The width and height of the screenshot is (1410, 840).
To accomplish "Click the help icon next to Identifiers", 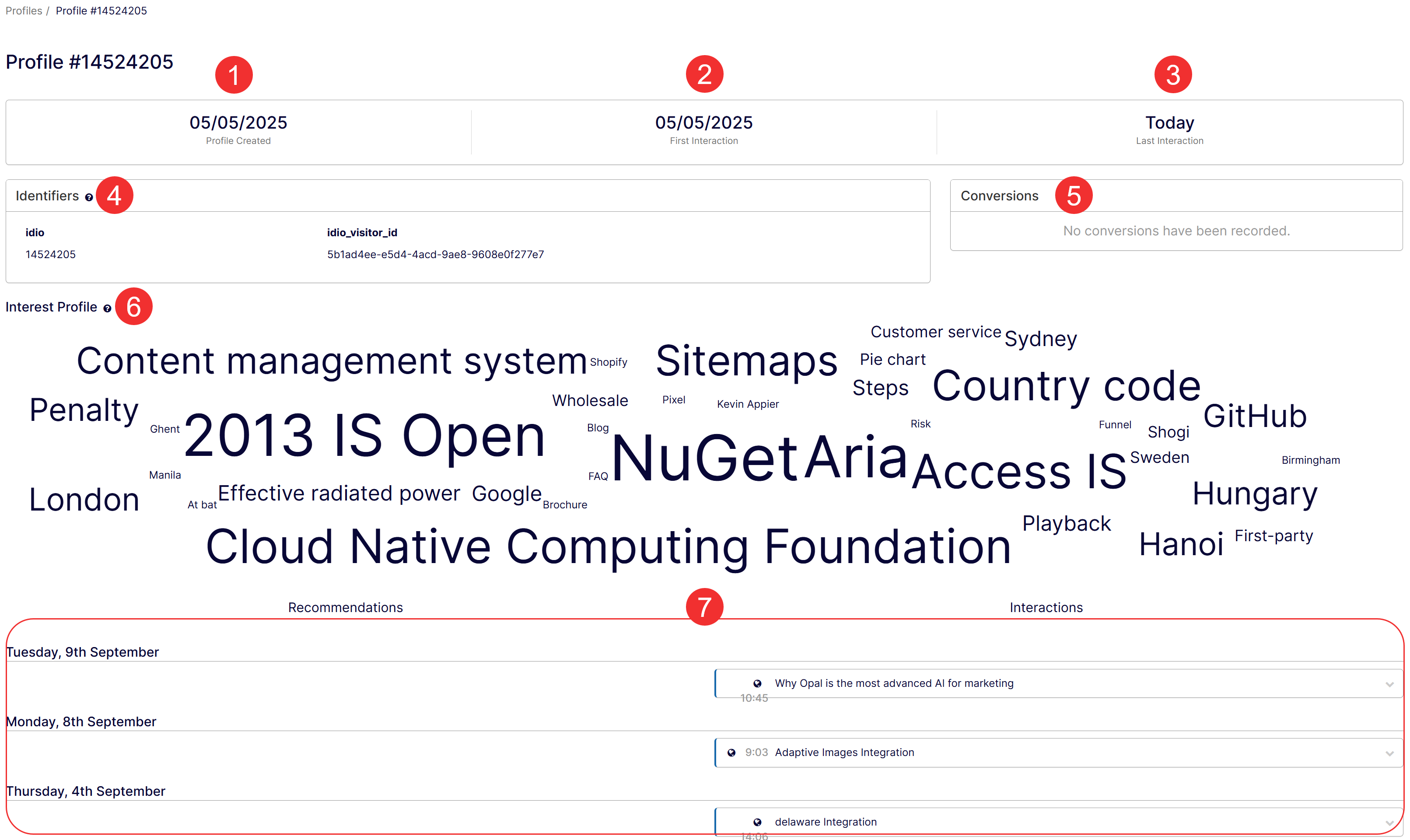I will (x=89, y=198).
